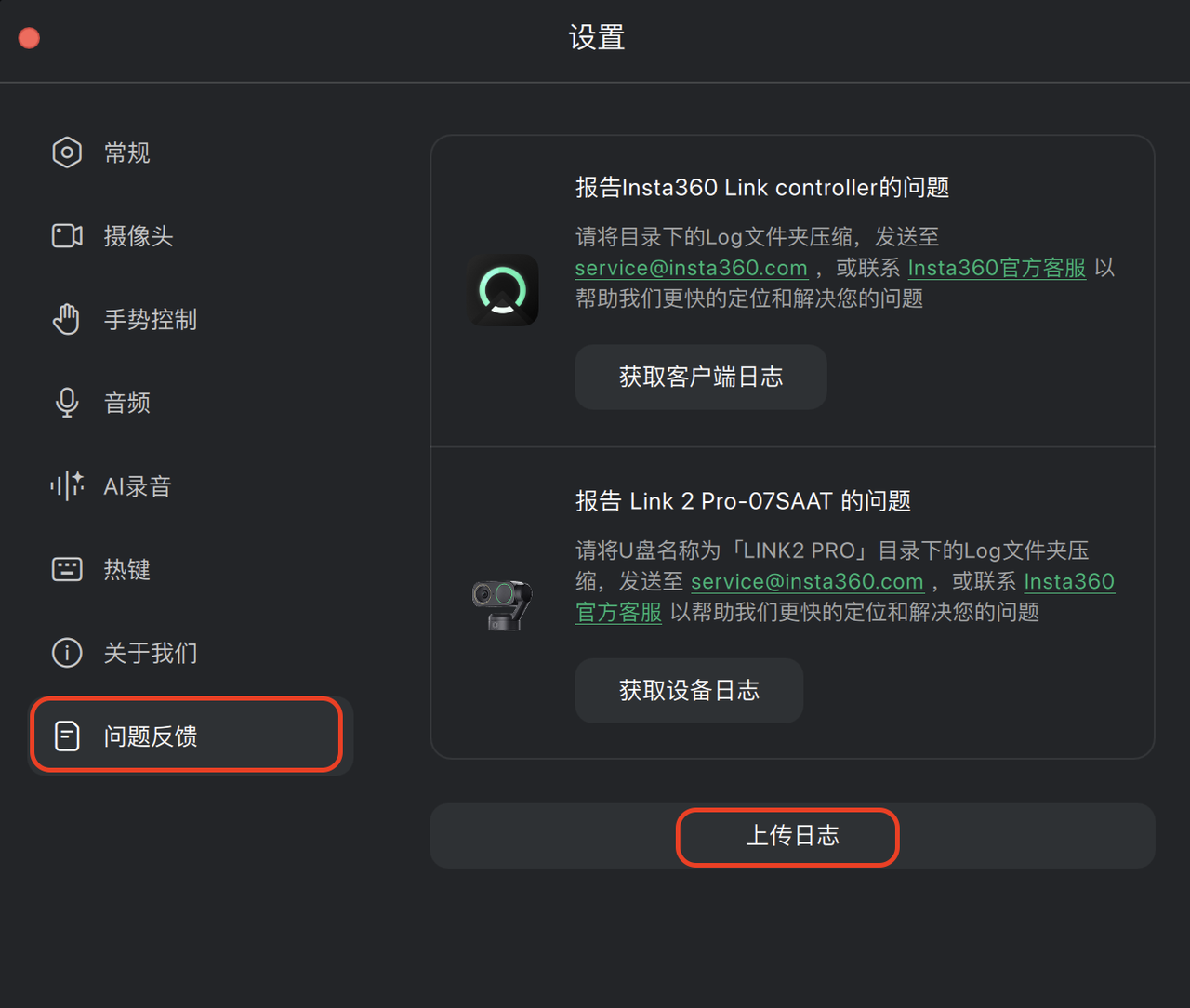Open the first service@insta360.com email link

pos(691,268)
